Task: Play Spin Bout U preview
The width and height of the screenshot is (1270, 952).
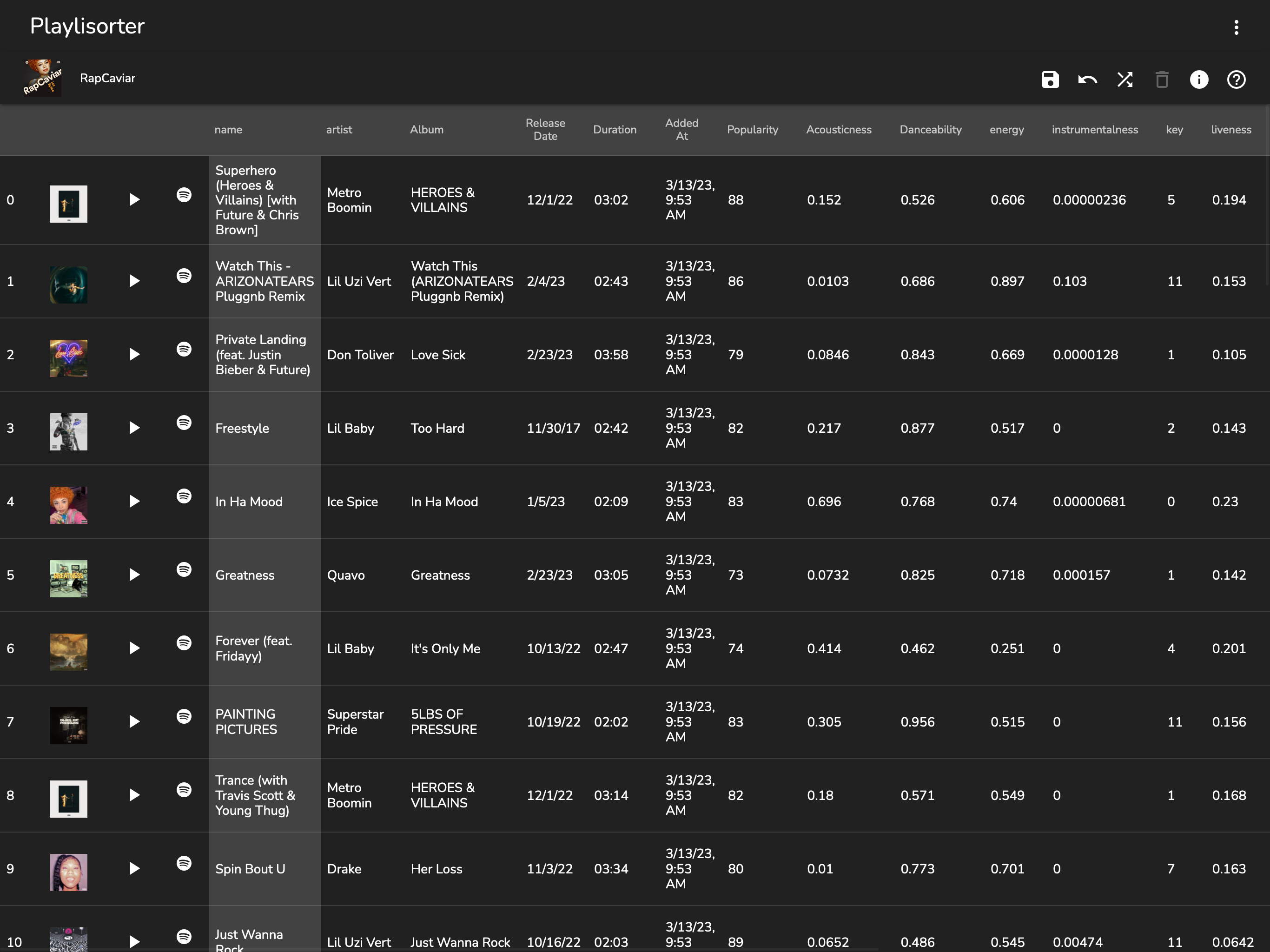Action: (x=134, y=868)
